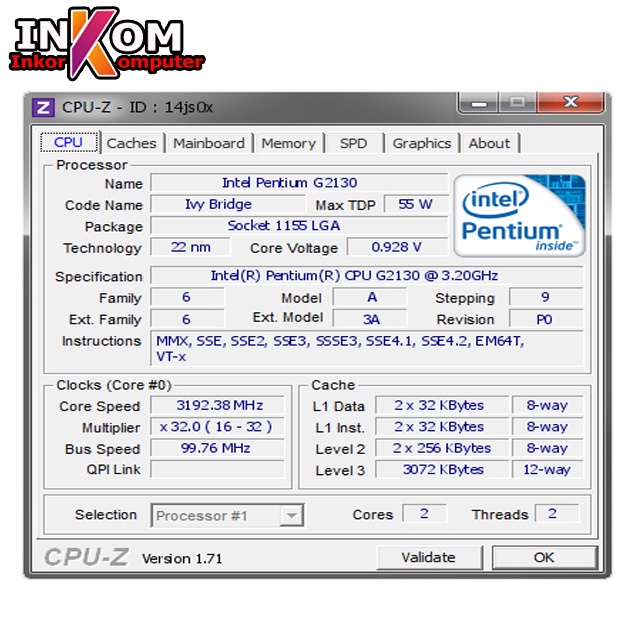
Task: Click the gray CPU-Z logo at bottom
Action: (x=87, y=557)
